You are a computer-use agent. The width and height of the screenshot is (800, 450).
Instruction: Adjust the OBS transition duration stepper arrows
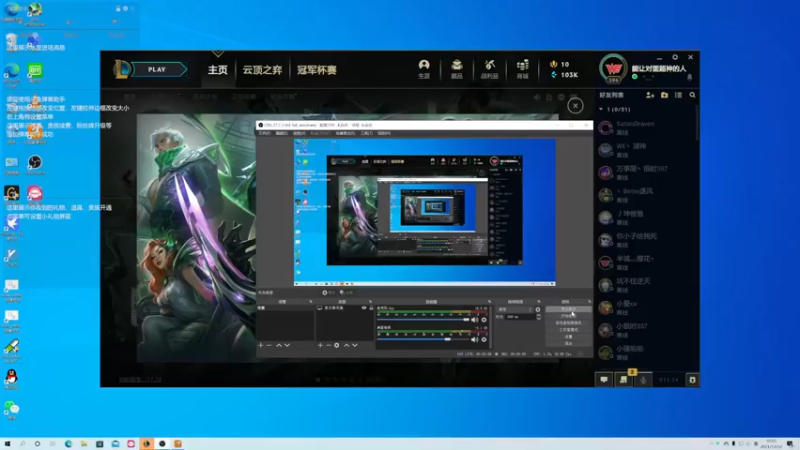pos(538,317)
